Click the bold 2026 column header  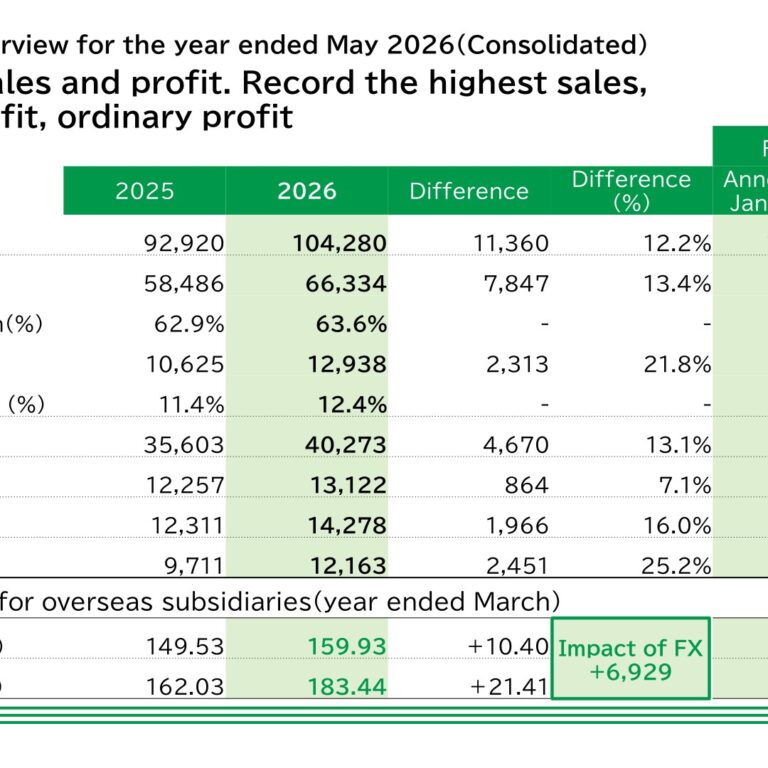pyautogui.click(x=307, y=191)
